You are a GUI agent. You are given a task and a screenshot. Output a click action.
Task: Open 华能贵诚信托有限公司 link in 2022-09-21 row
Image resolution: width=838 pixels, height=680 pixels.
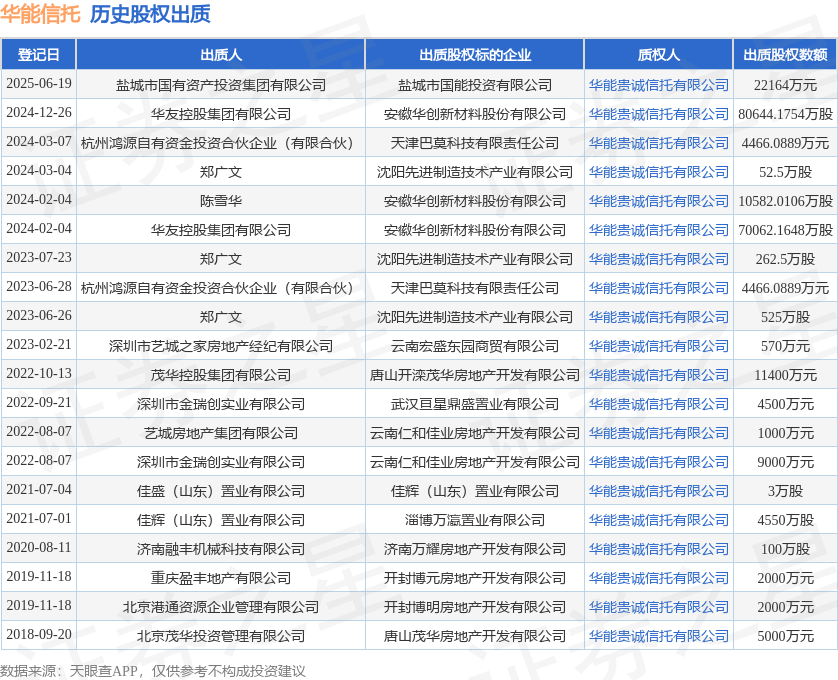pyautogui.click(x=658, y=404)
